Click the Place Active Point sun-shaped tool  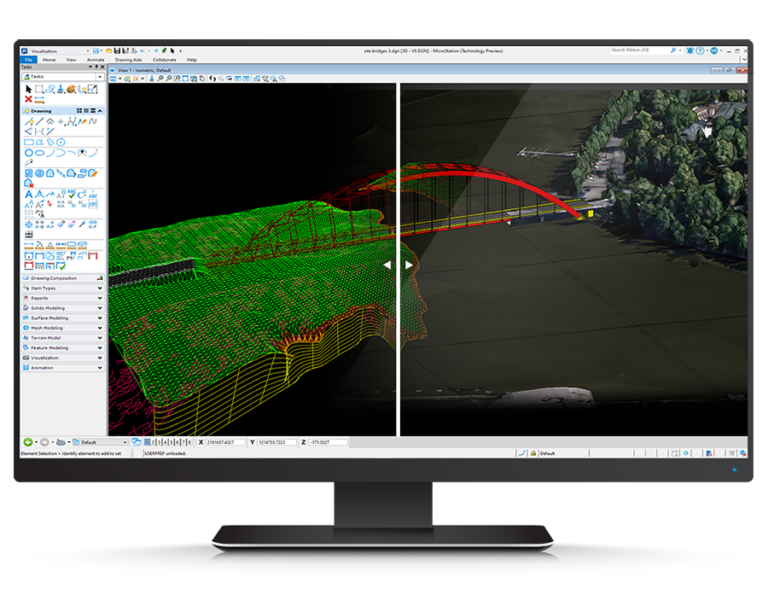(29, 224)
